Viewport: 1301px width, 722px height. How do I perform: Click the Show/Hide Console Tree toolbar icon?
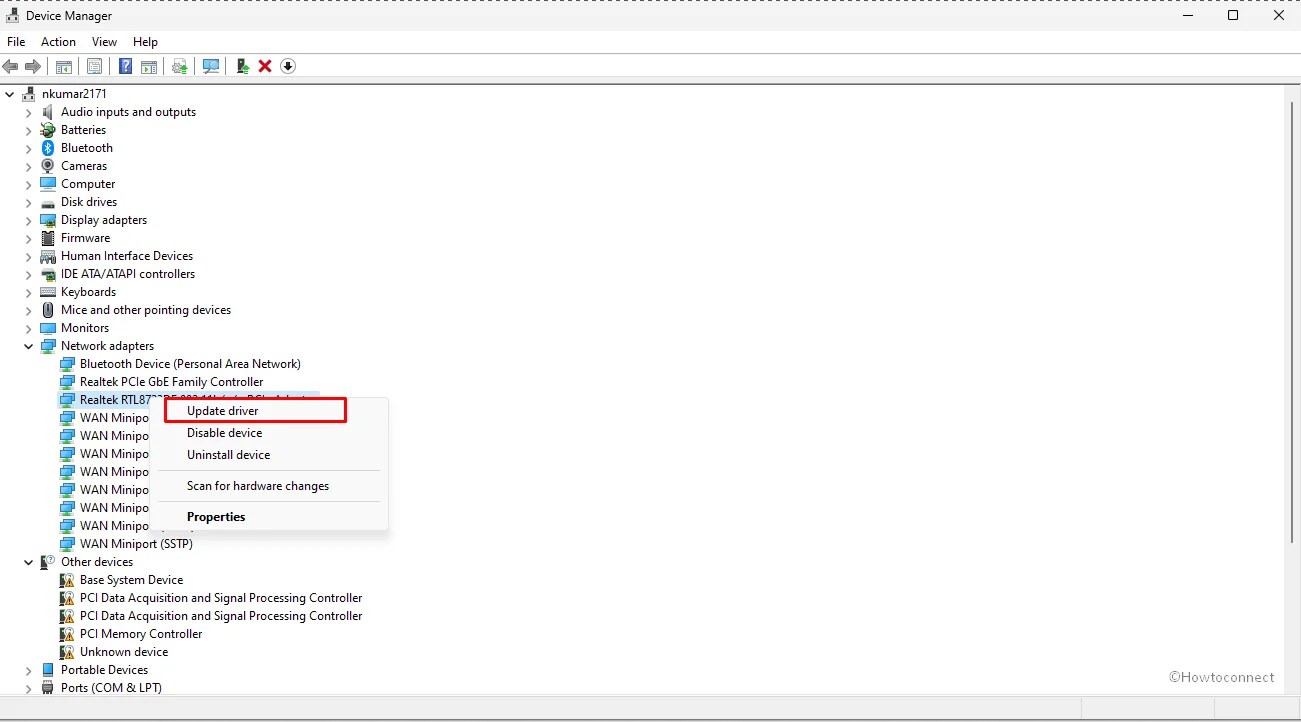63,66
